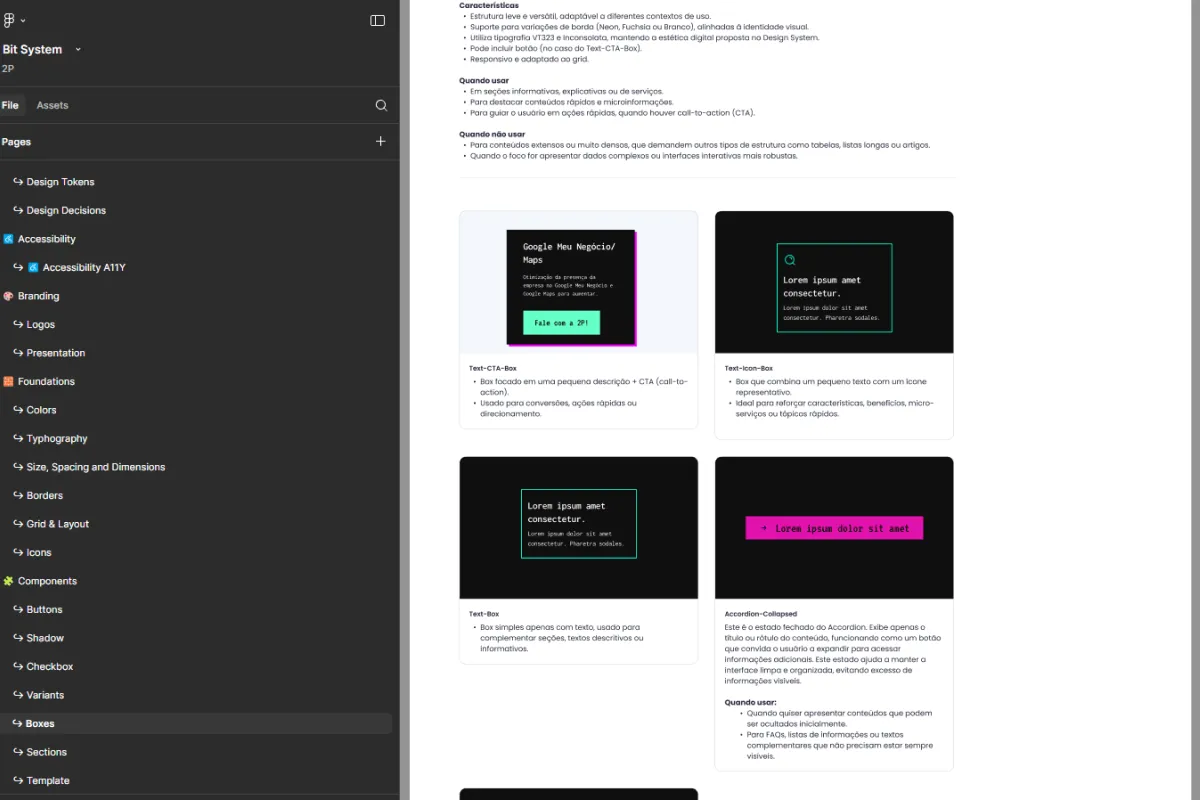The image size is (1200, 800).
Task: Open the Design Tokens page
Action: tap(60, 182)
